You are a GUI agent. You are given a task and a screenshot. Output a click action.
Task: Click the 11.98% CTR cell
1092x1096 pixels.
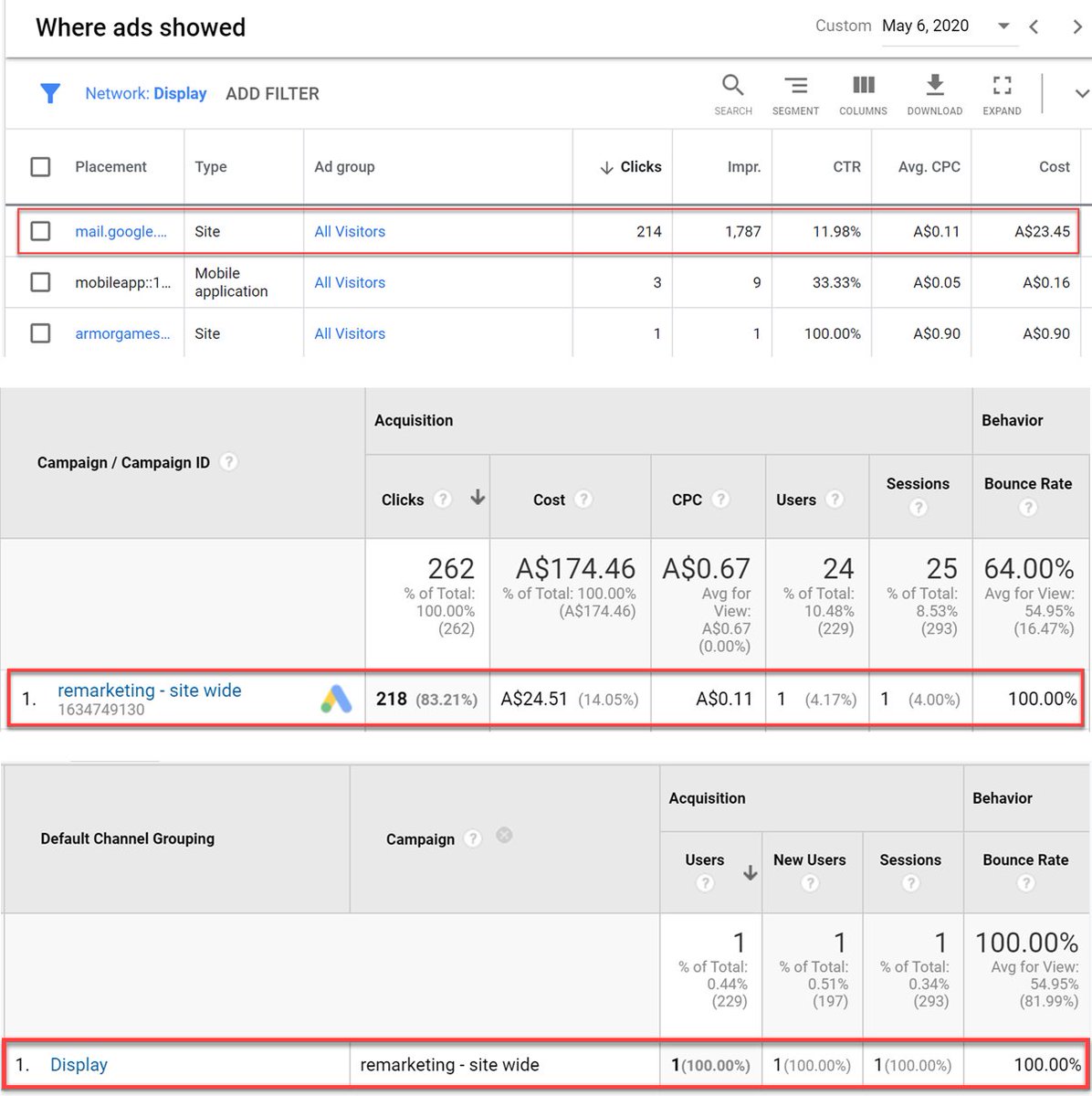point(837,232)
